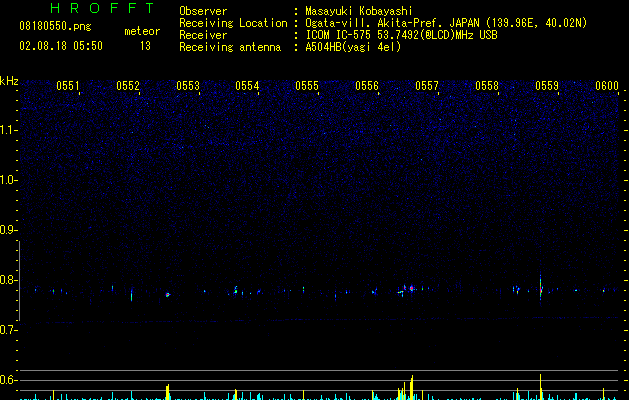Click the A504HB(yagi 4el) antenna text
Screen dimensions: 629x400
(353, 47)
